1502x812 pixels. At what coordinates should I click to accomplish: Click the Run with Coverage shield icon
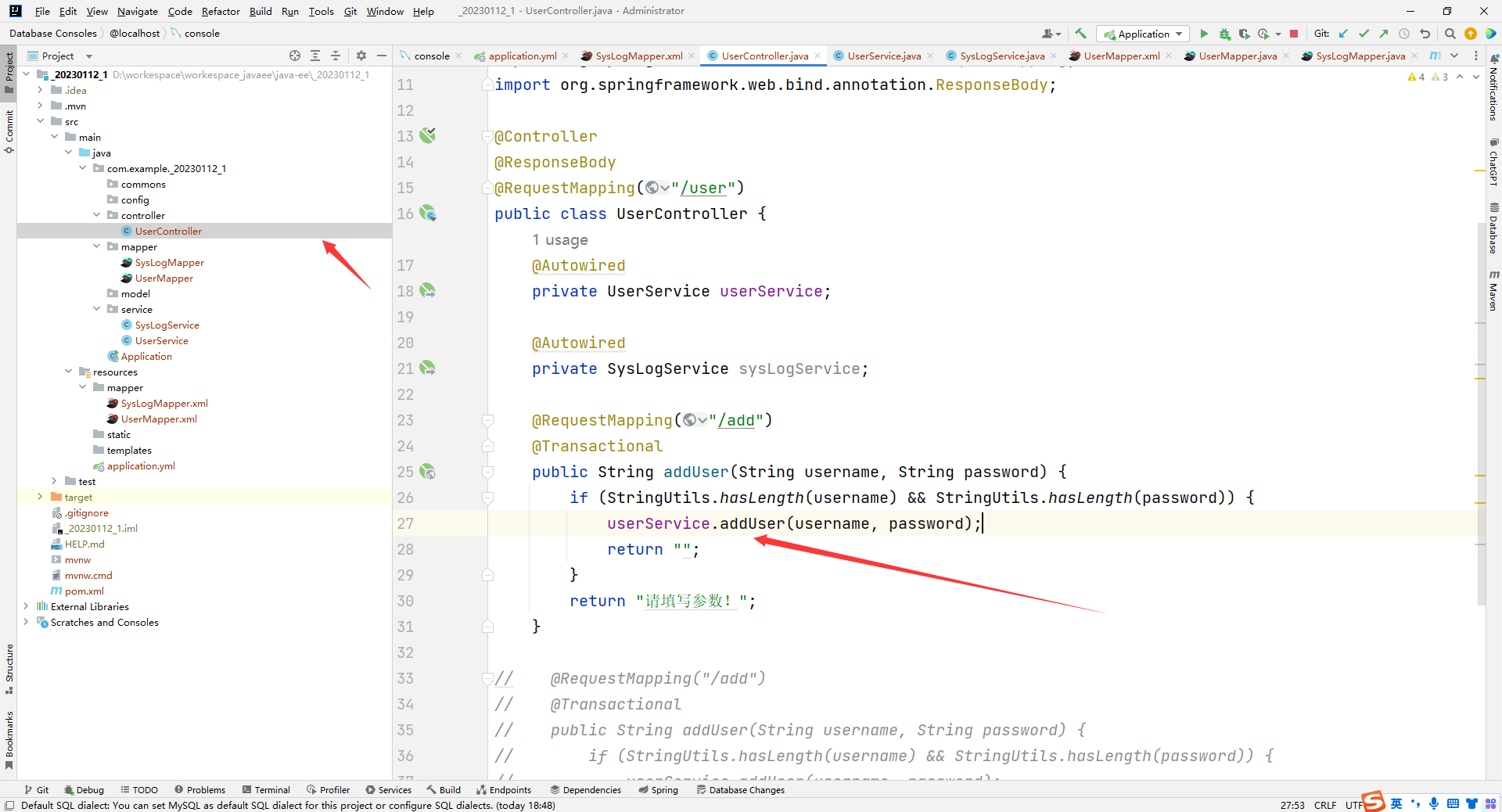click(1244, 34)
